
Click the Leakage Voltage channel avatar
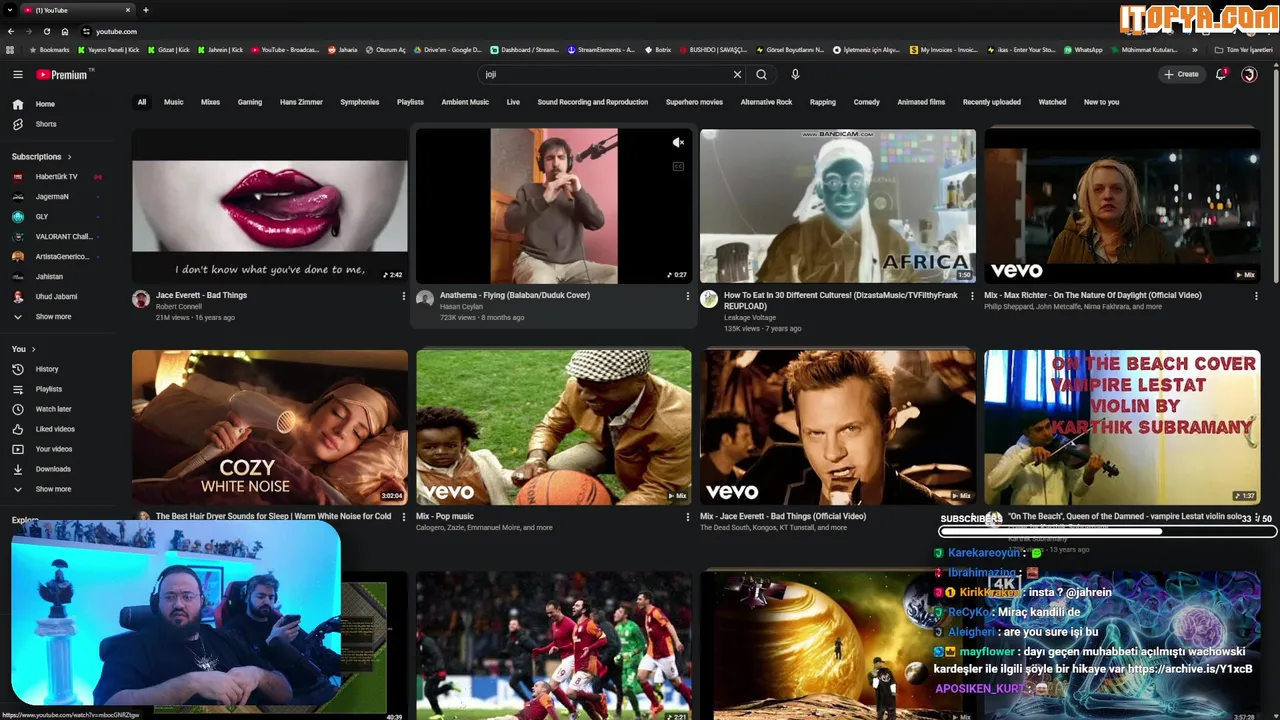[x=709, y=299]
